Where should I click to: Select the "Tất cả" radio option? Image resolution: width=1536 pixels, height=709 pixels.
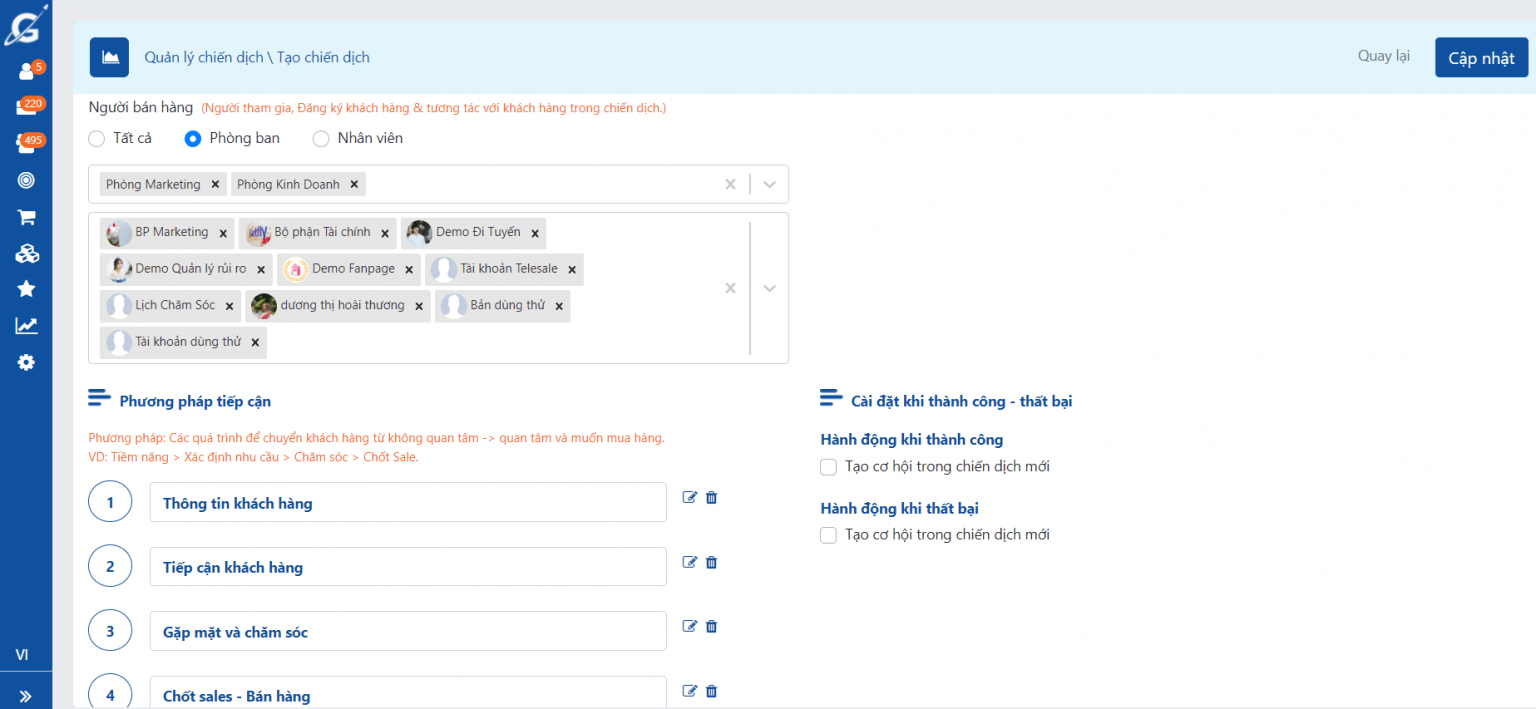tap(96, 138)
